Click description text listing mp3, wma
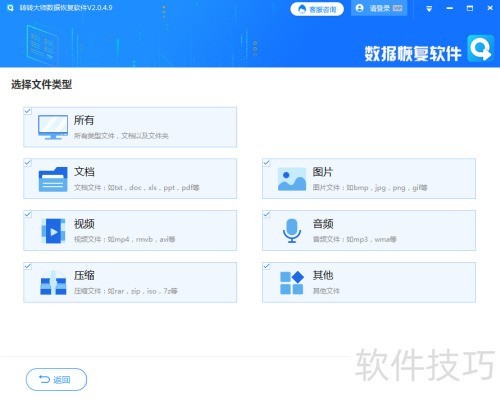 click(x=354, y=239)
